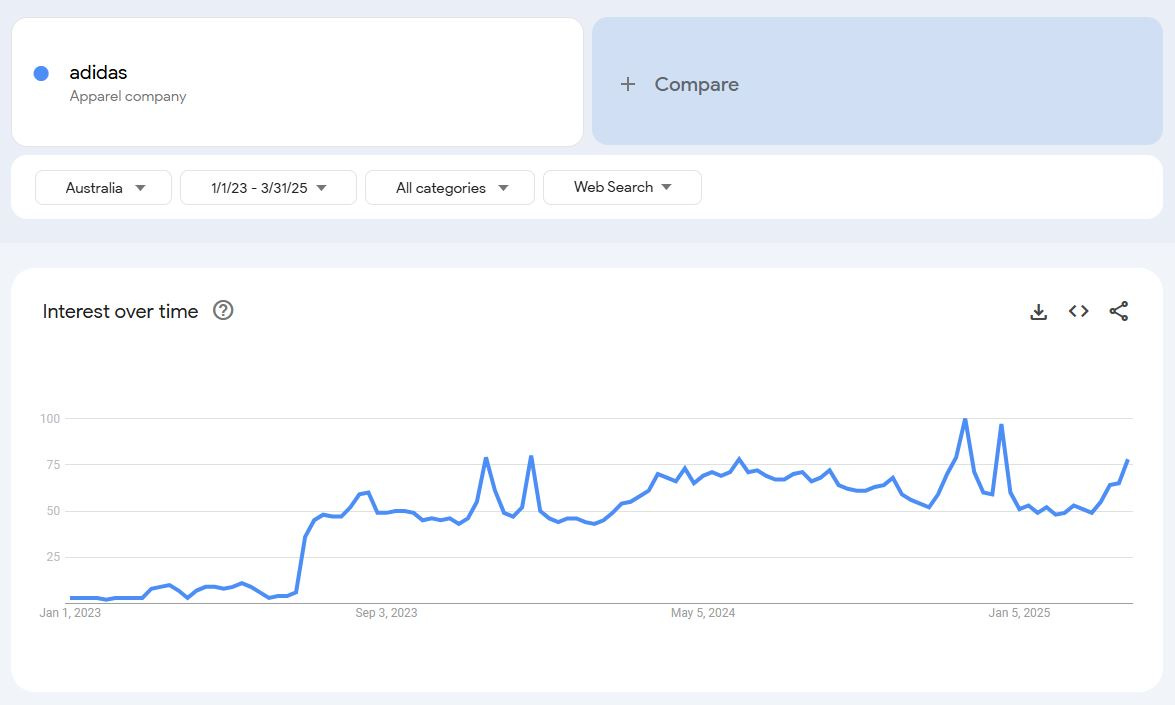Click the Sep 3, 2023 axis label

386,613
